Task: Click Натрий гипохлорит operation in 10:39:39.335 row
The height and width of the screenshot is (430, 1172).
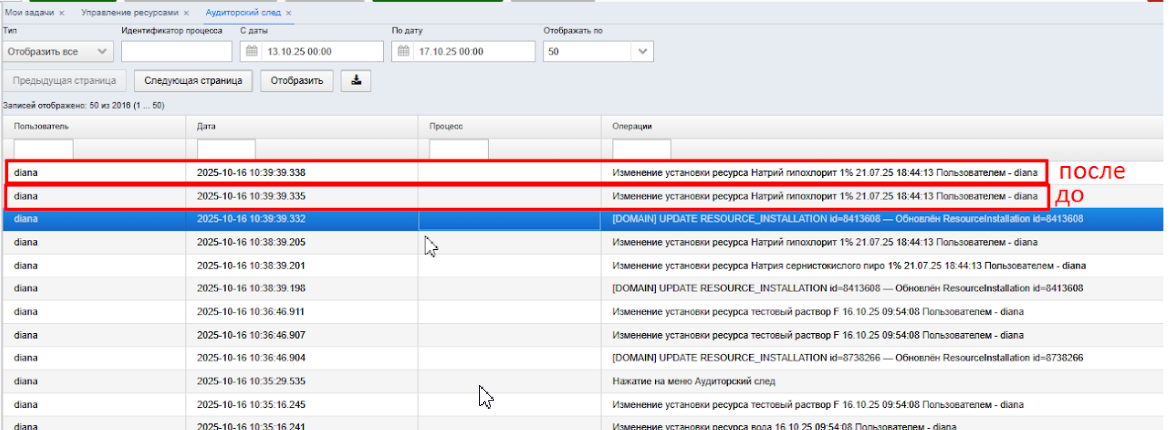Action: (825, 196)
